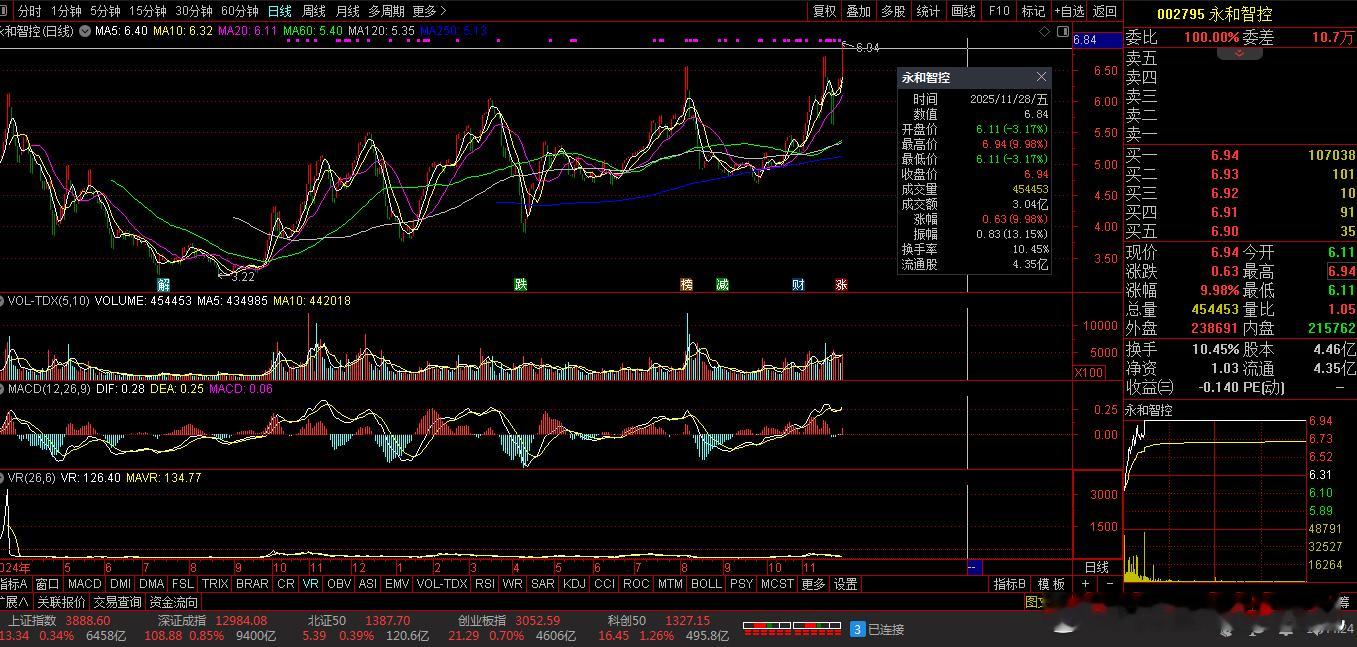Expand the order book with red chevron

click(1240, 53)
